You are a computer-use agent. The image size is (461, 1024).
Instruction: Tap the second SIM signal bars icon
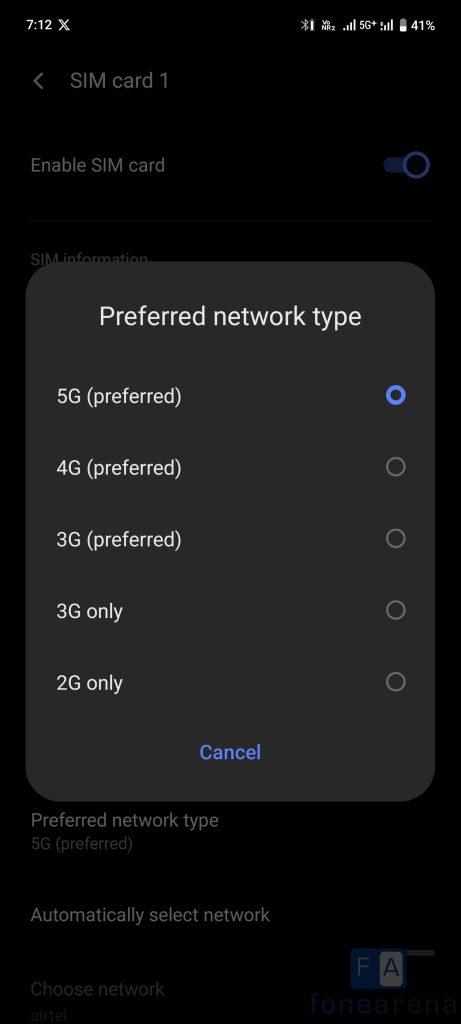point(387,25)
